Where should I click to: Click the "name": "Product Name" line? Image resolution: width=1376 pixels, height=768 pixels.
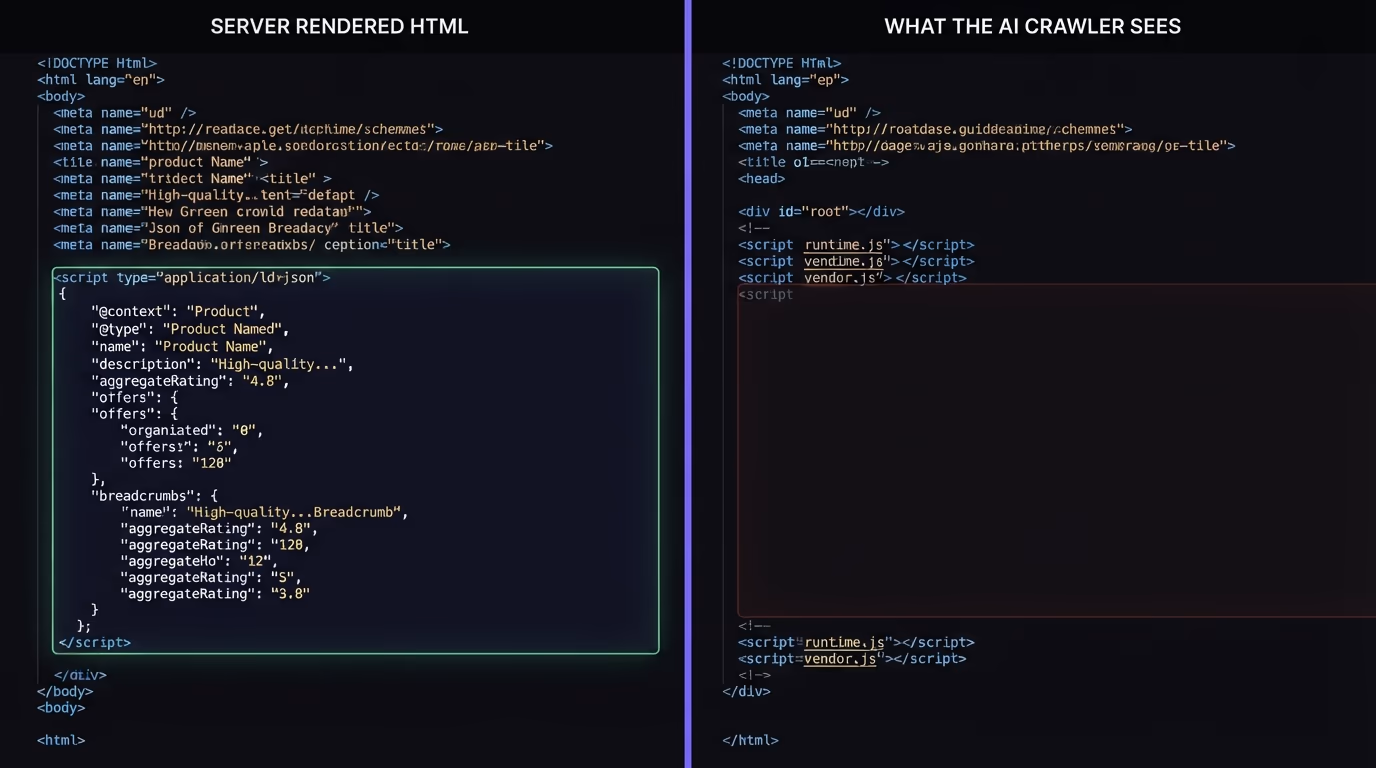click(182, 346)
